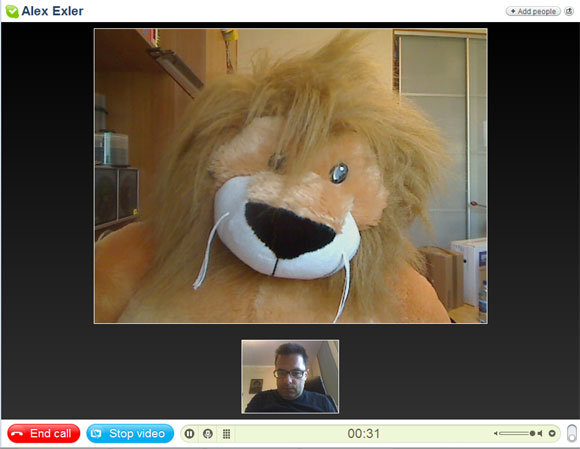The height and width of the screenshot is (449, 580).
Task: End the call with Alex Exler
Action: pyautogui.click(x=44, y=433)
